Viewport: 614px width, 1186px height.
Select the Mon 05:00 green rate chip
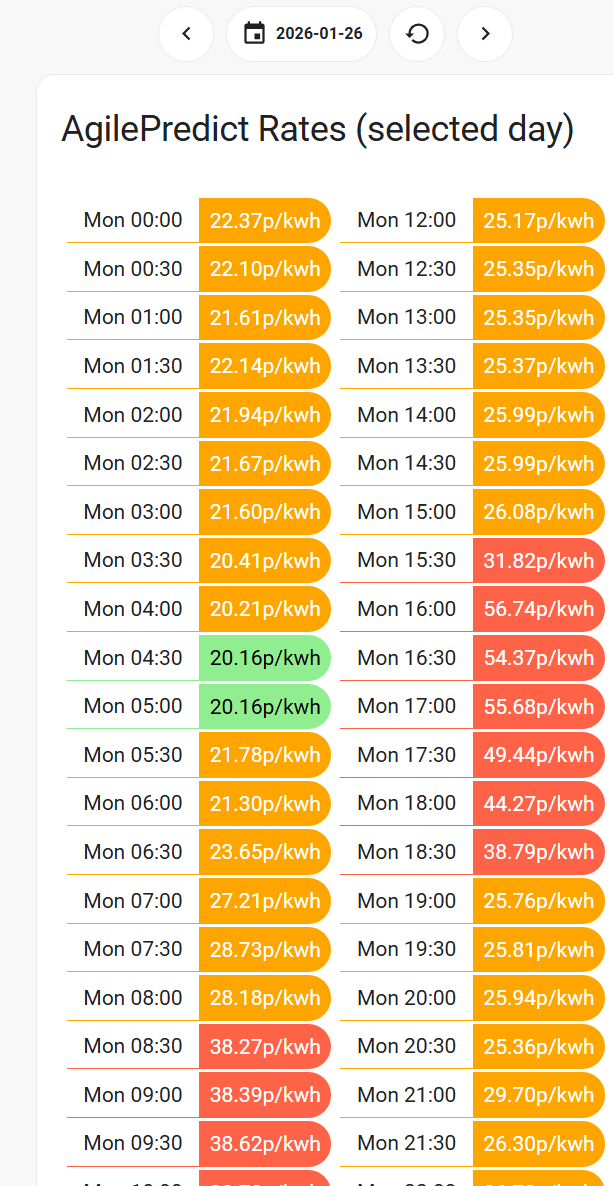[265, 706]
